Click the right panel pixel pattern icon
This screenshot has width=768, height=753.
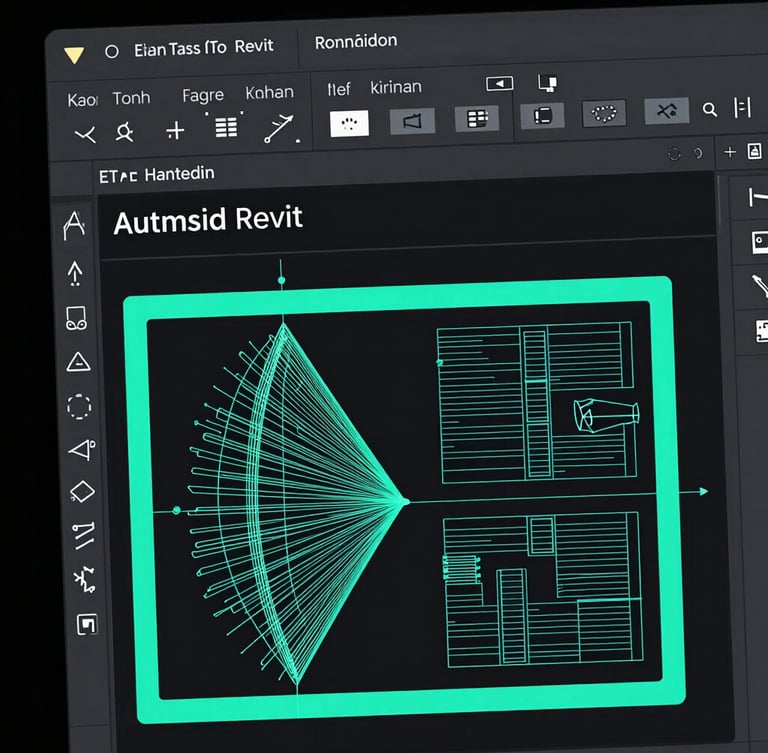tap(761, 332)
